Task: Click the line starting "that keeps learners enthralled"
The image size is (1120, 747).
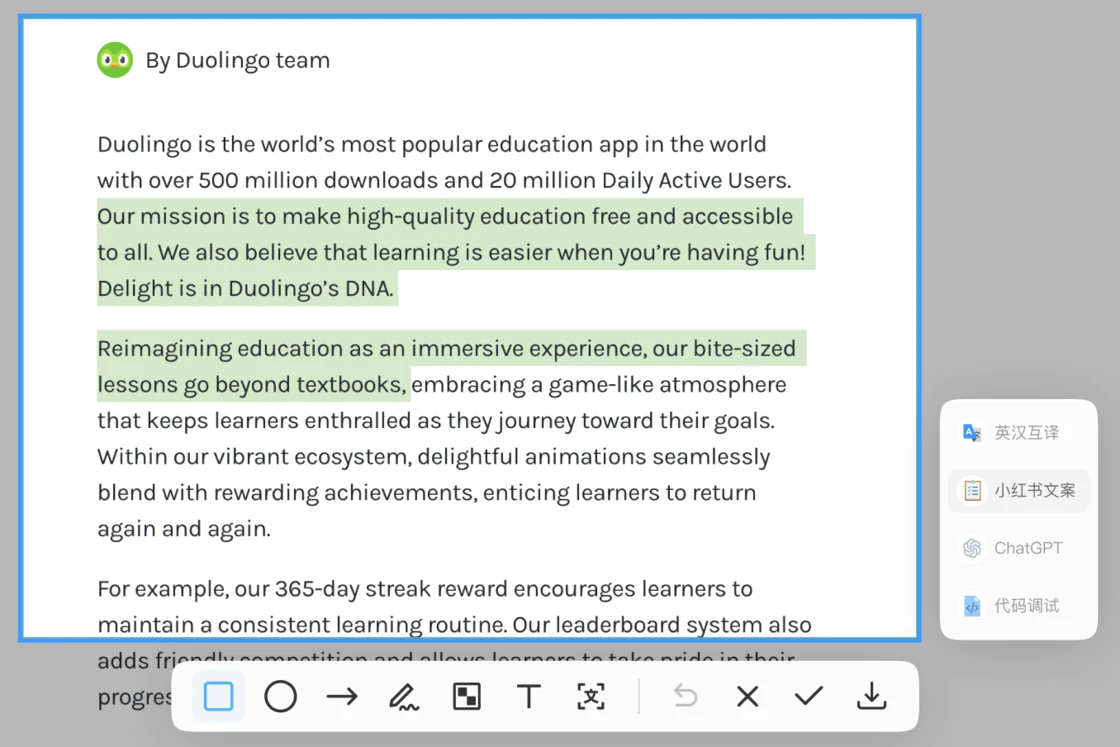Action: pos(436,421)
